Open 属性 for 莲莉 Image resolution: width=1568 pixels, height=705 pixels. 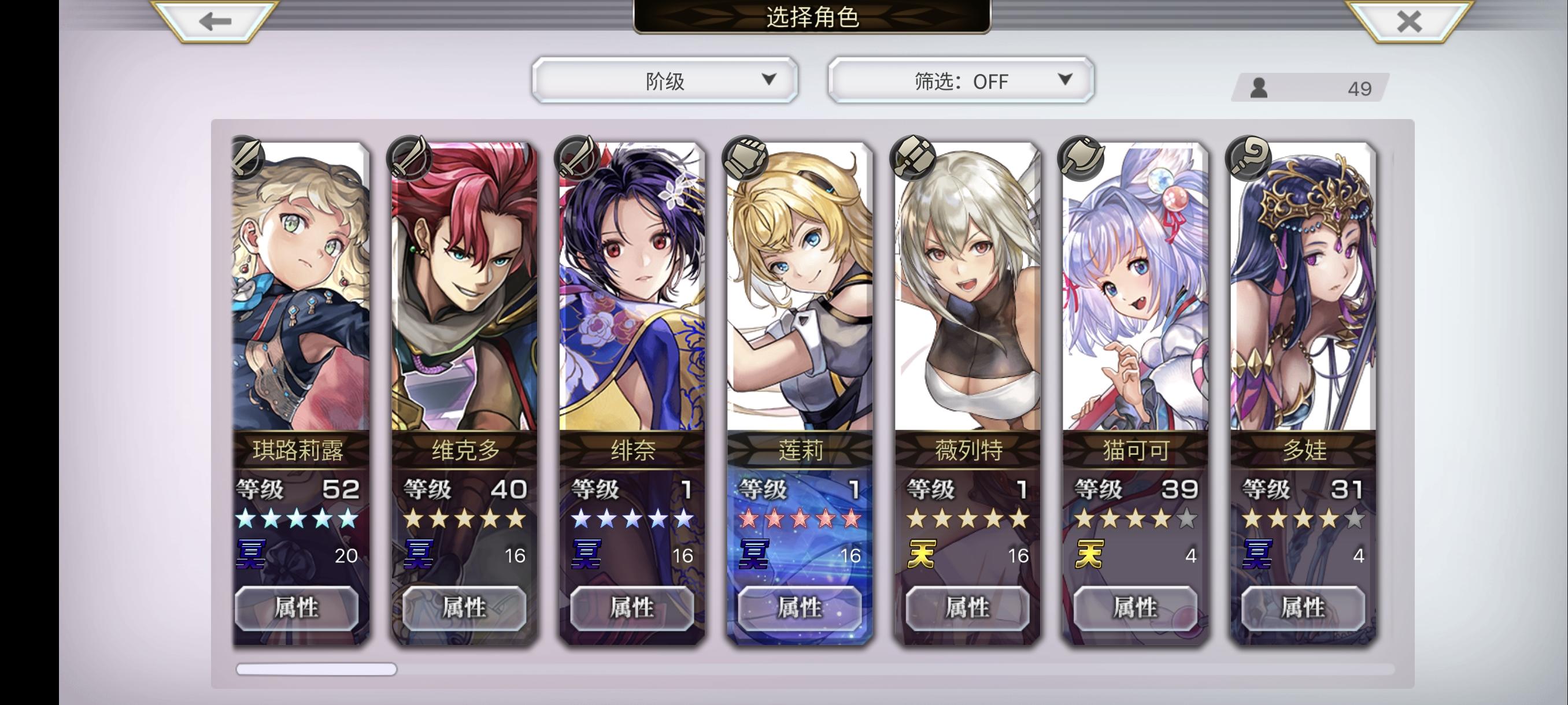(800, 608)
